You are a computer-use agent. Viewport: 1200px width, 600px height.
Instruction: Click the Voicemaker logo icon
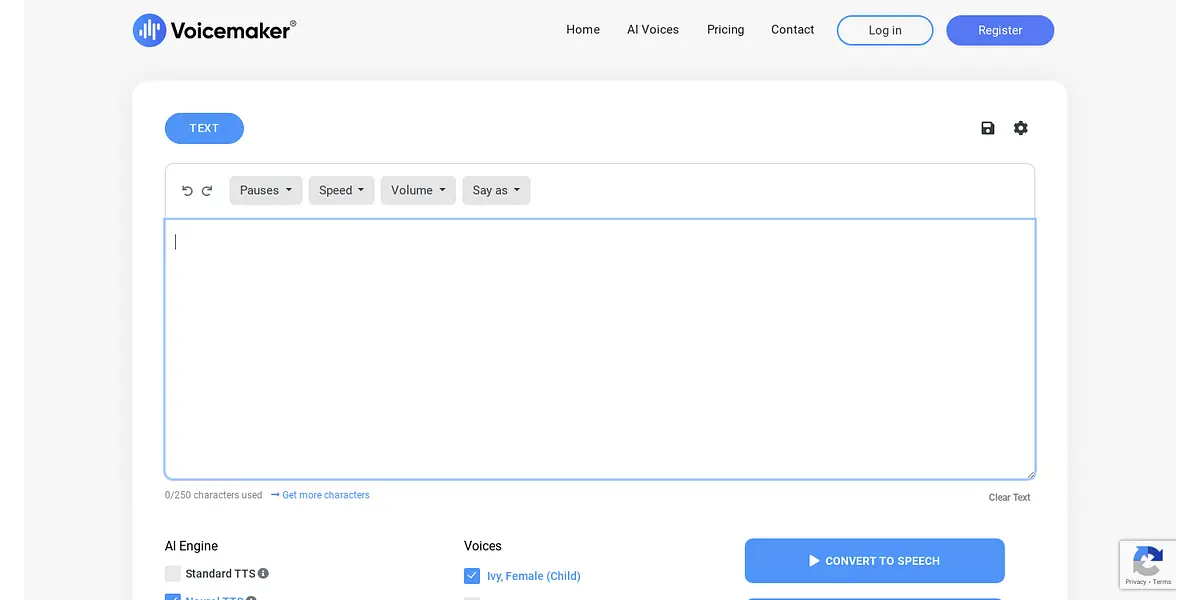click(149, 30)
